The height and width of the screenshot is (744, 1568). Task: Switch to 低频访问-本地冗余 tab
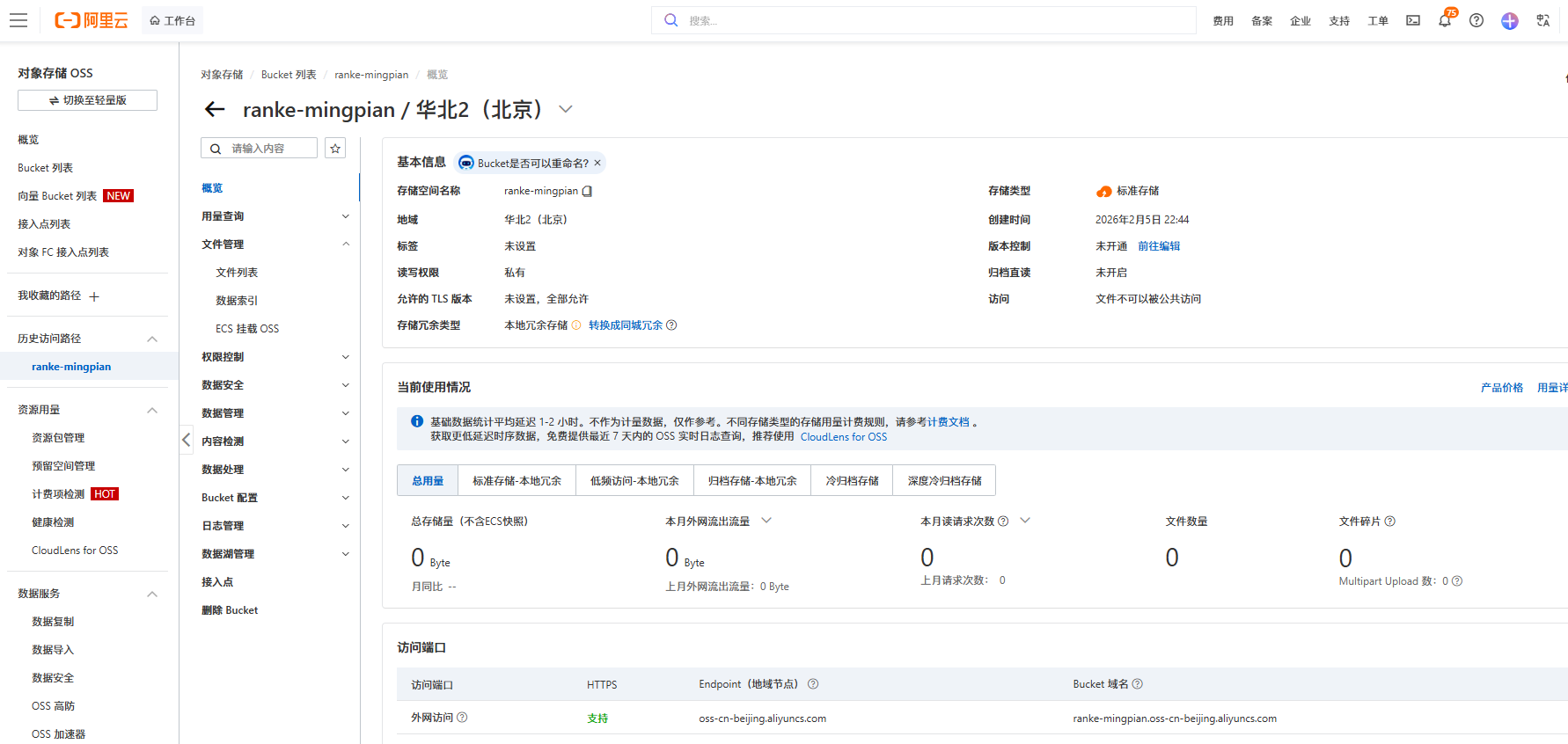point(634,481)
